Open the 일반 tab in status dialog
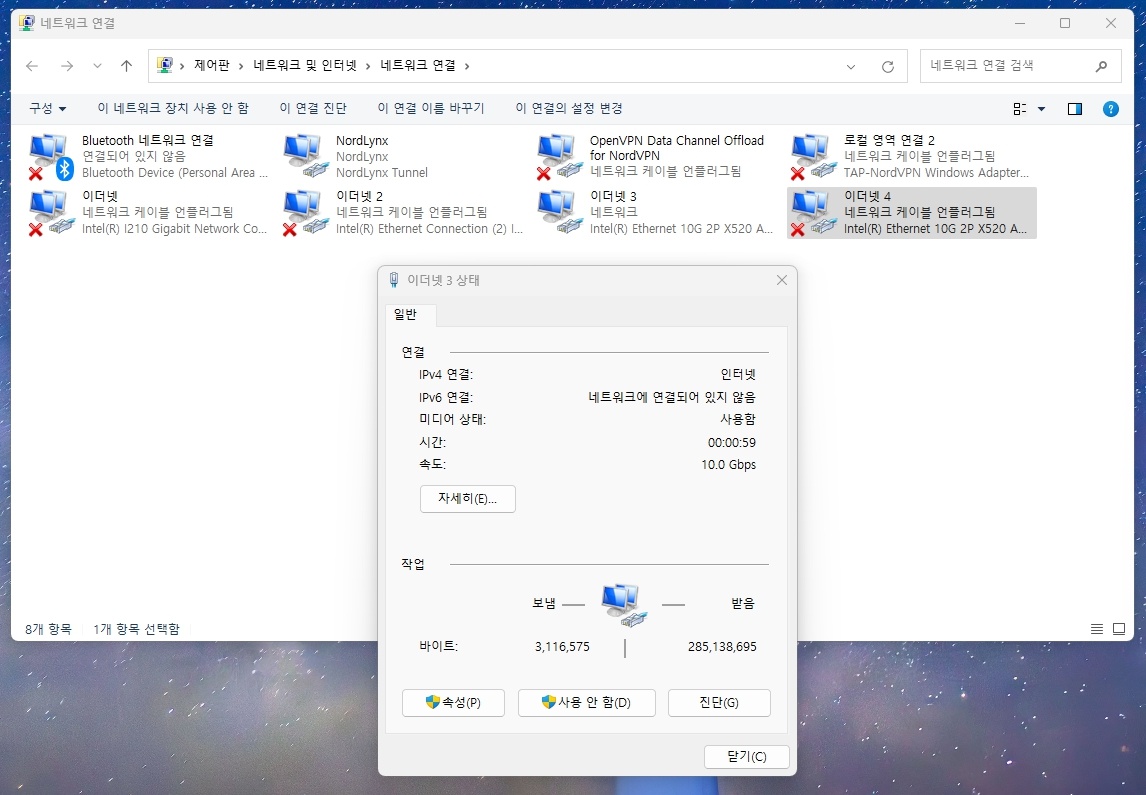Viewport: 1146px width, 795px height. [406, 314]
